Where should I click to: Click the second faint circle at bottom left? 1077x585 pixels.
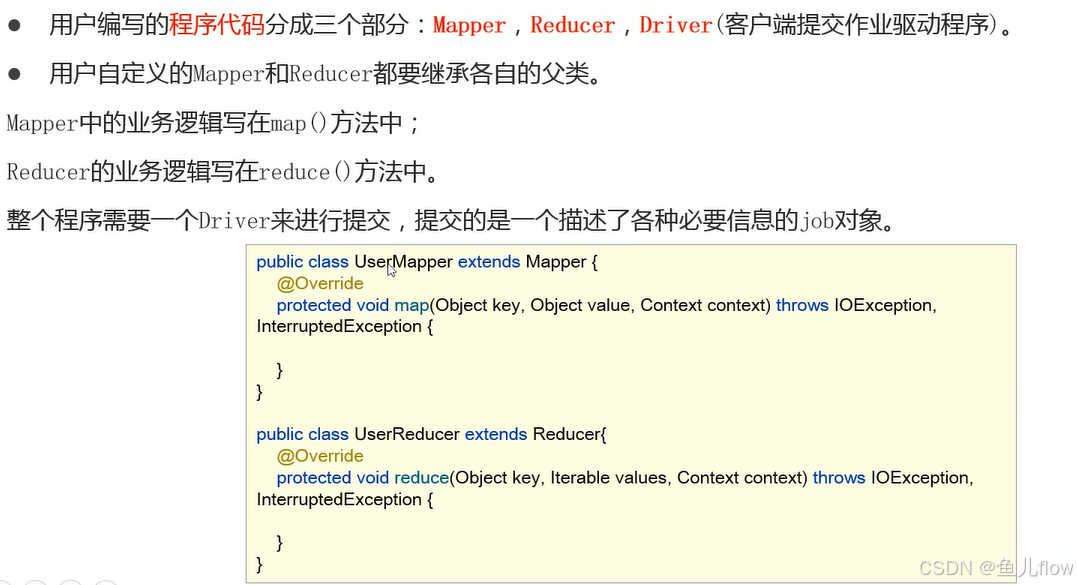tap(36, 580)
